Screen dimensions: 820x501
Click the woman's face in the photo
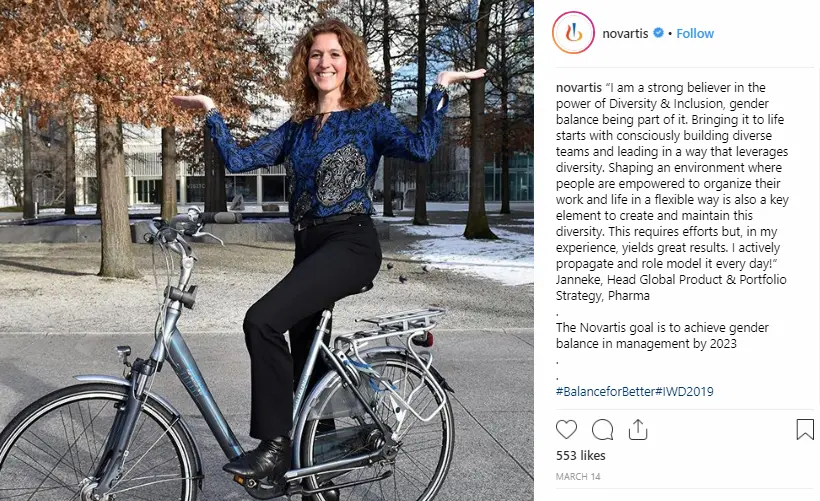[326, 62]
